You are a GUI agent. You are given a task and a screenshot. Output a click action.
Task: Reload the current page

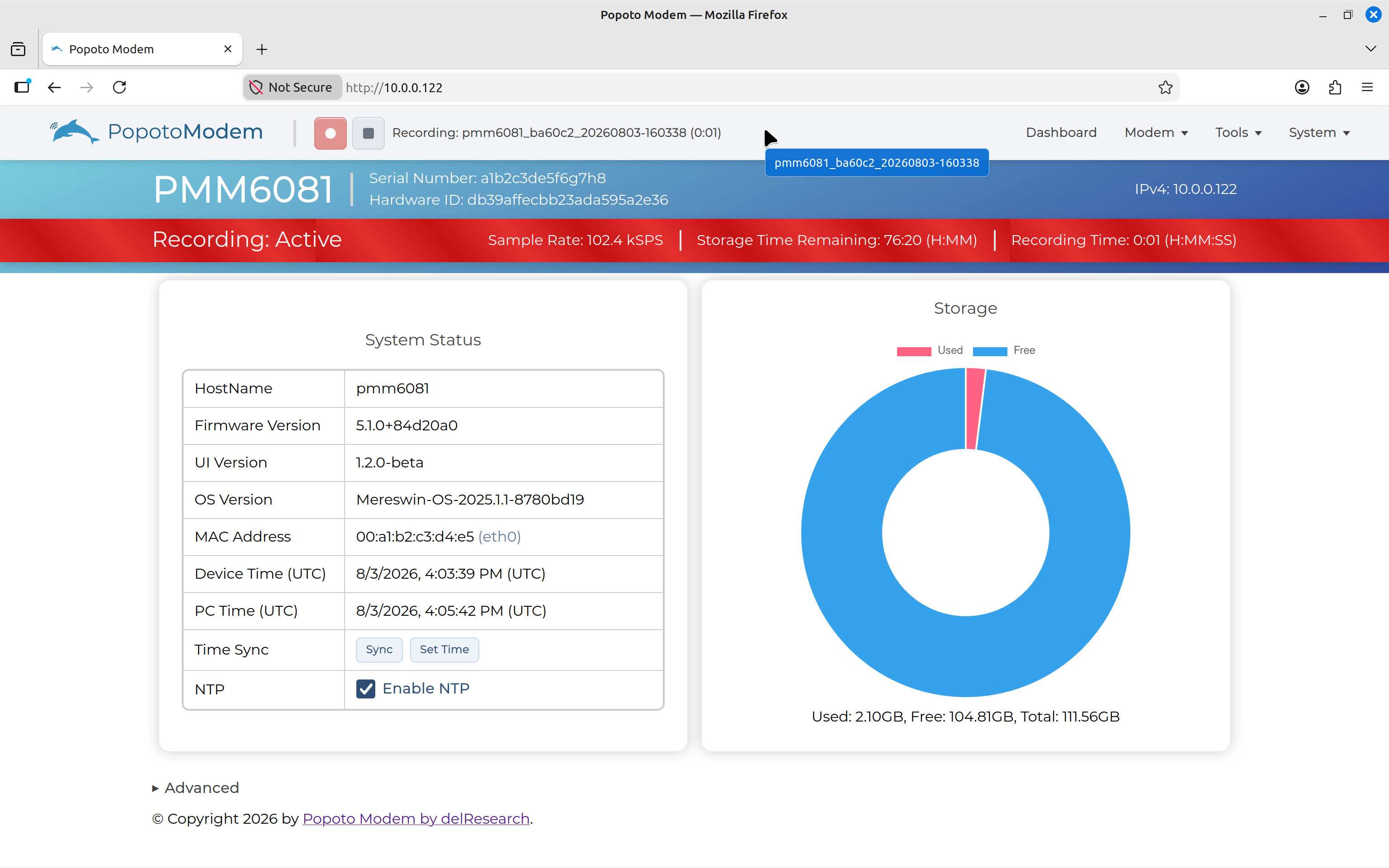[x=119, y=87]
